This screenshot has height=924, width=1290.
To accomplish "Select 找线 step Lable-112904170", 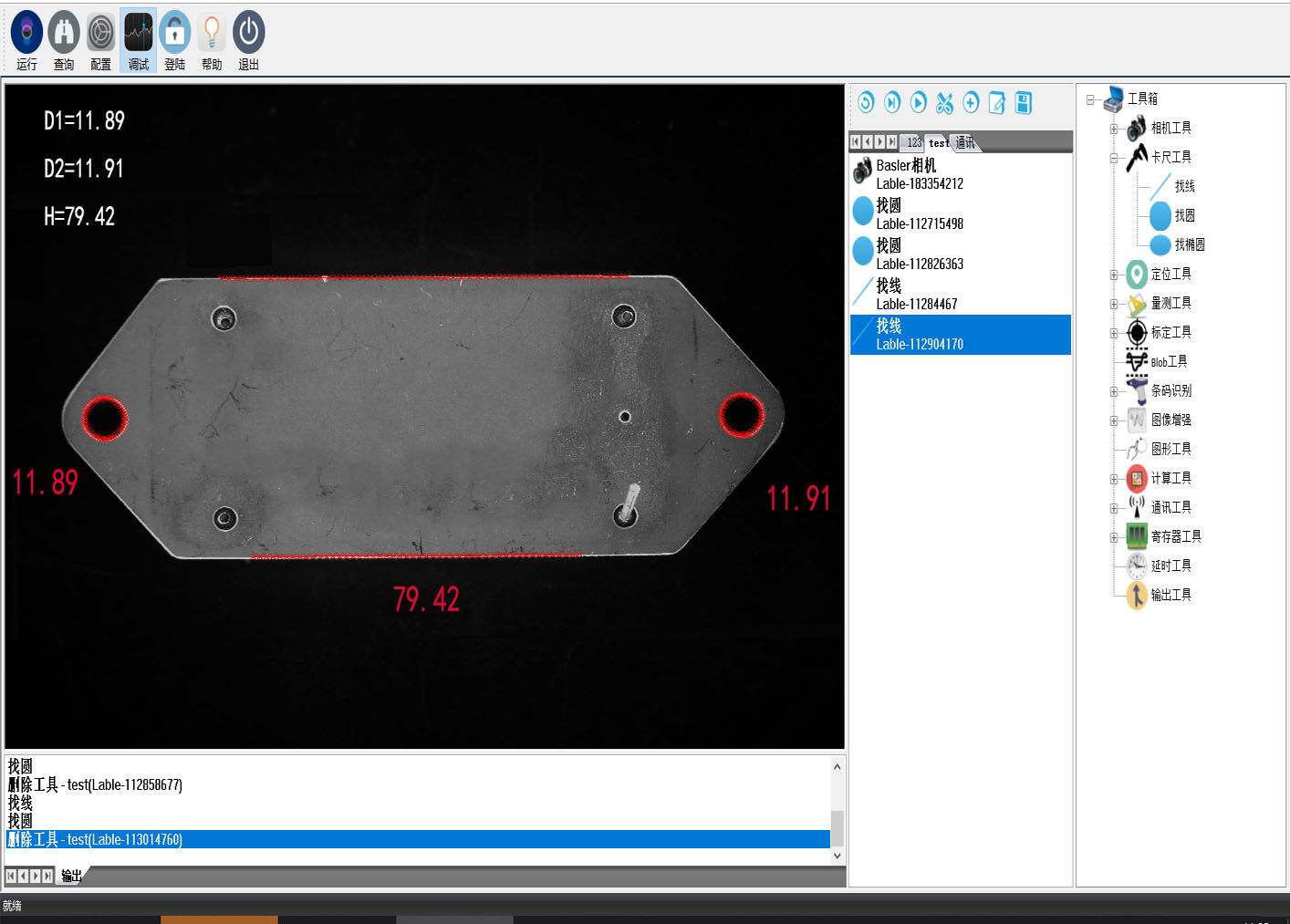I will coord(961,334).
